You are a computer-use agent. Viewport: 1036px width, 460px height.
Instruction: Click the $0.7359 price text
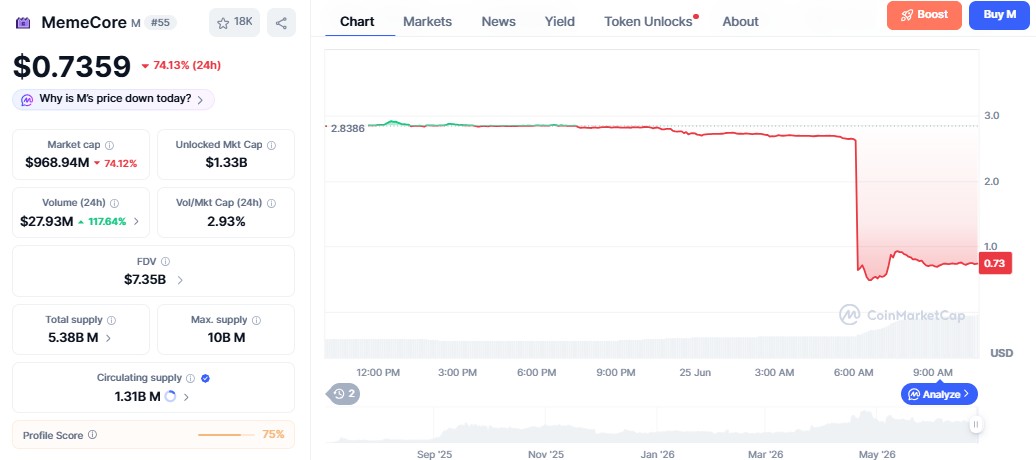72,67
